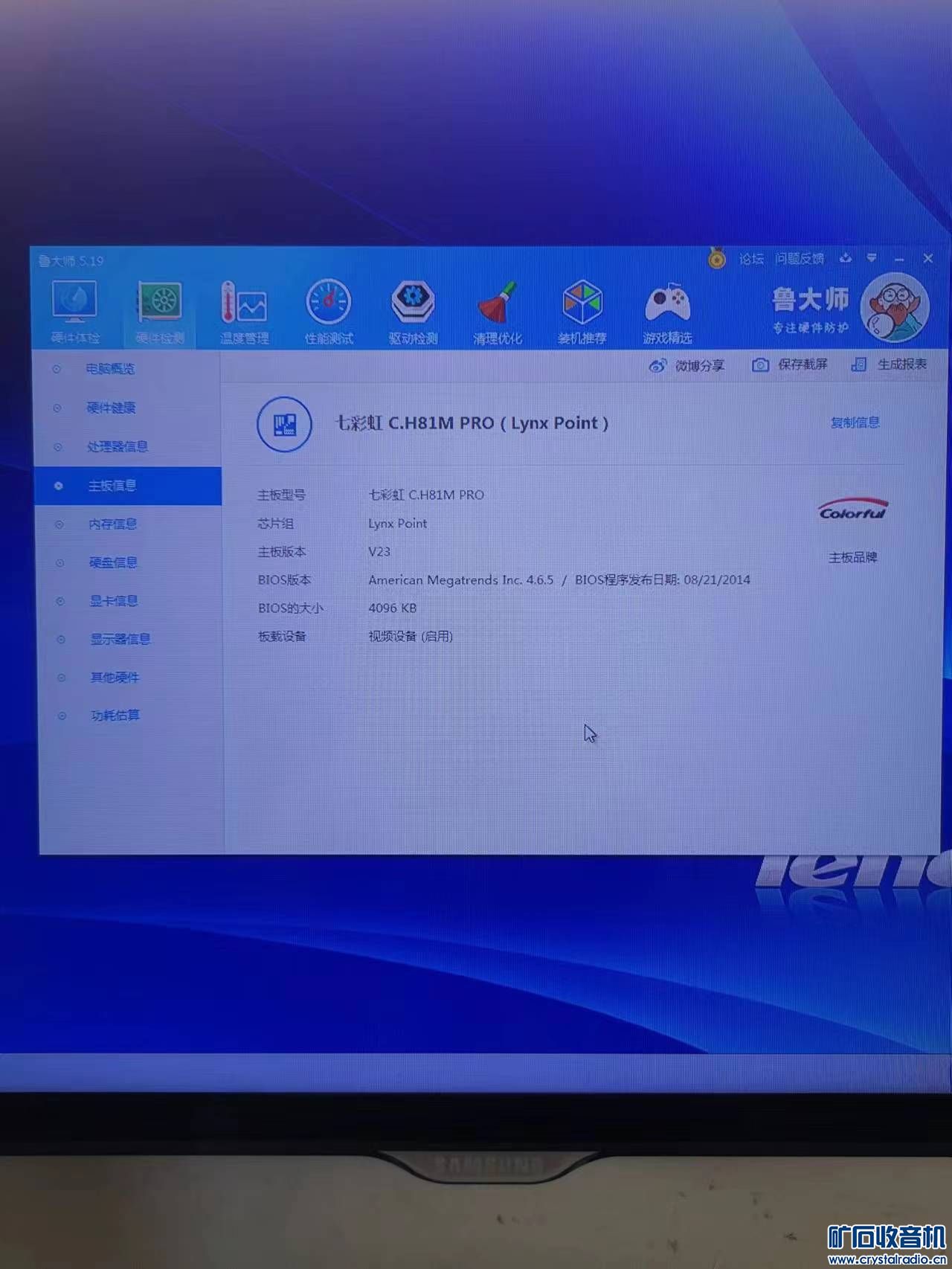
Task: Select the 硬件检测 hardware detection icon
Action: 160,312
